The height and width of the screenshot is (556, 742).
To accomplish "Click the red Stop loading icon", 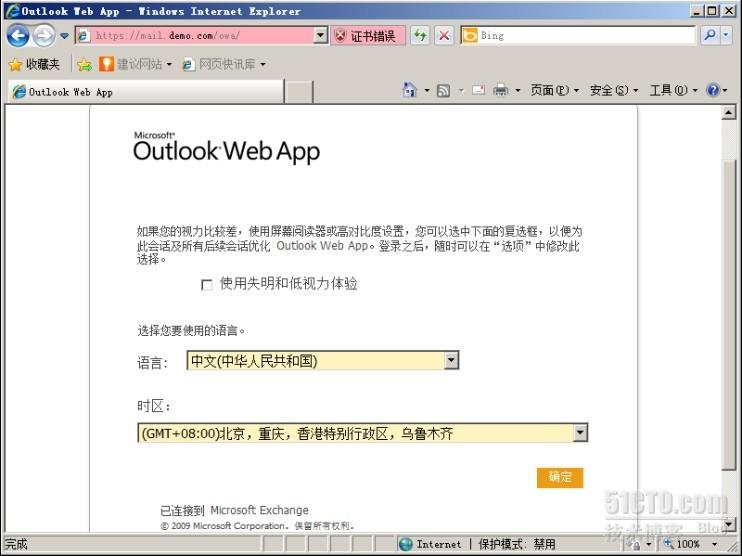I will (x=444, y=35).
